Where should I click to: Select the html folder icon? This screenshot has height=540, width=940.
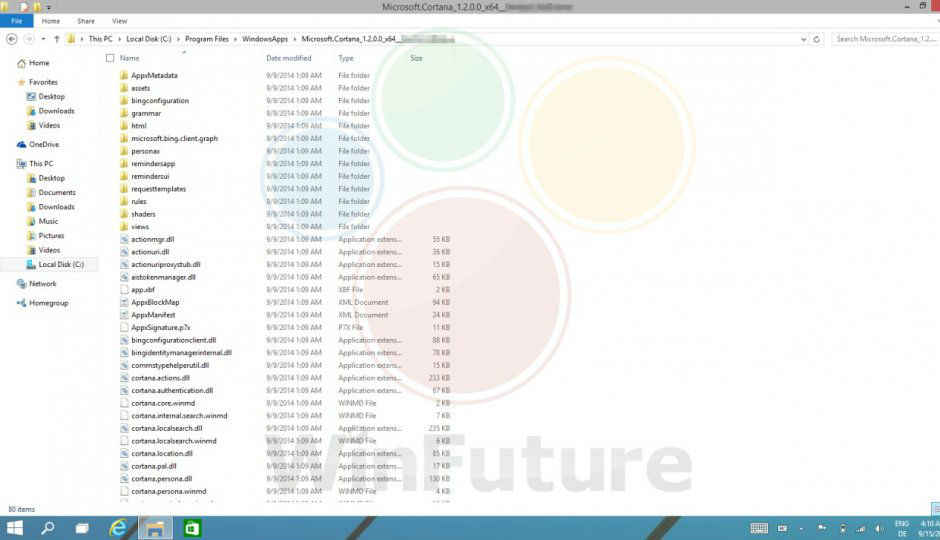124,126
